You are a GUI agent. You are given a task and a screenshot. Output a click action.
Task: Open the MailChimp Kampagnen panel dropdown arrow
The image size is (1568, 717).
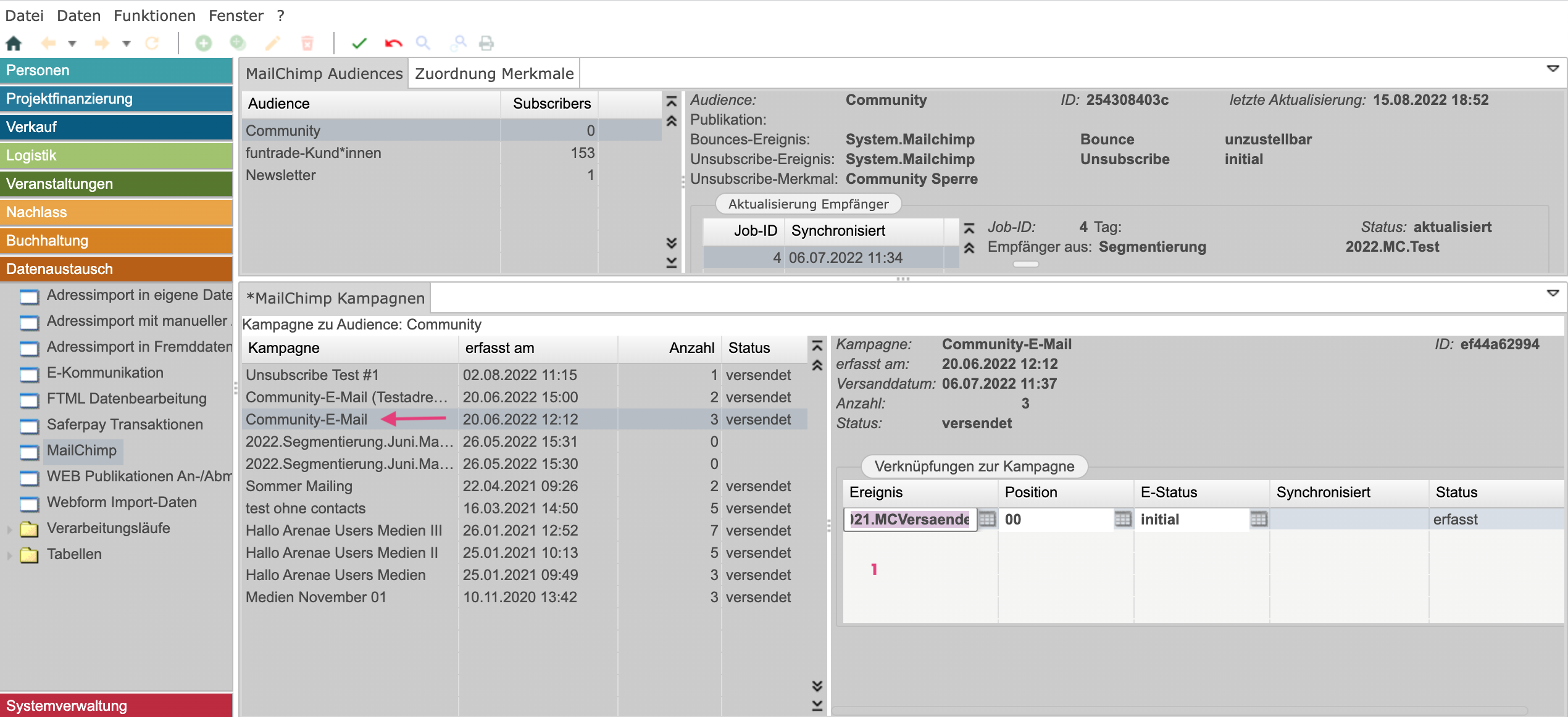click(x=1553, y=293)
